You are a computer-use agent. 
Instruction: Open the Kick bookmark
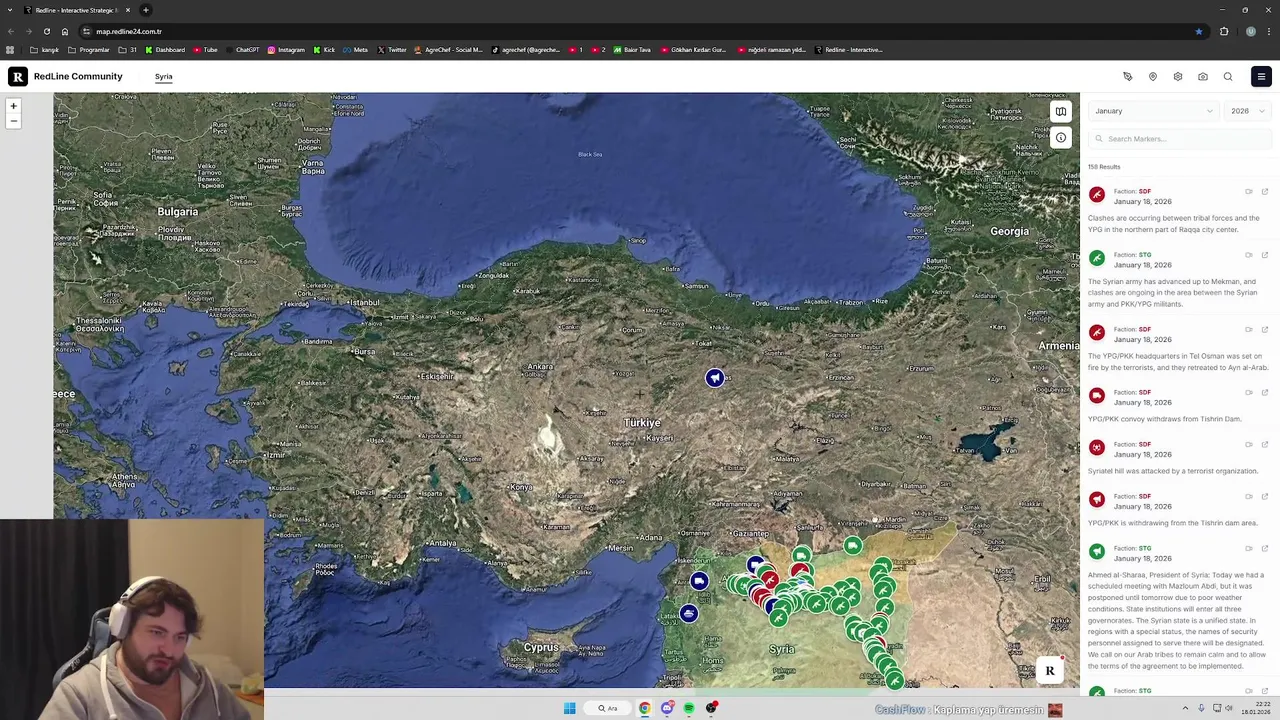pos(324,50)
